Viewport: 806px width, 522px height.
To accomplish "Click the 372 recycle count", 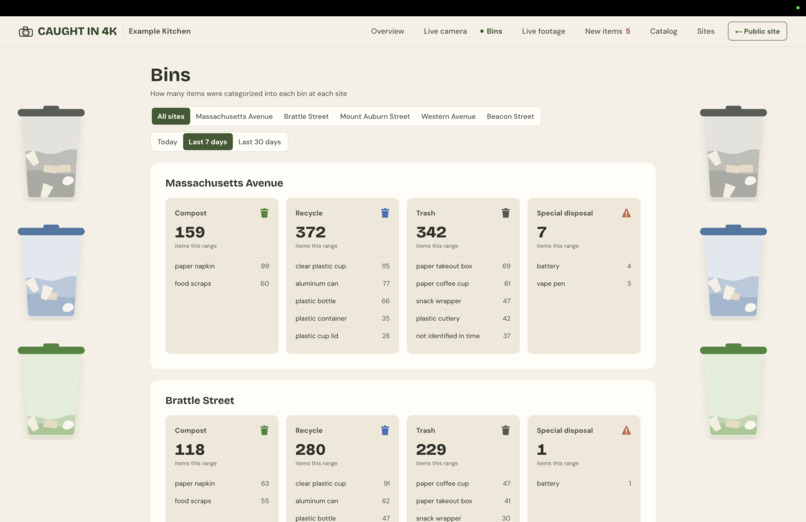I will [x=310, y=232].
